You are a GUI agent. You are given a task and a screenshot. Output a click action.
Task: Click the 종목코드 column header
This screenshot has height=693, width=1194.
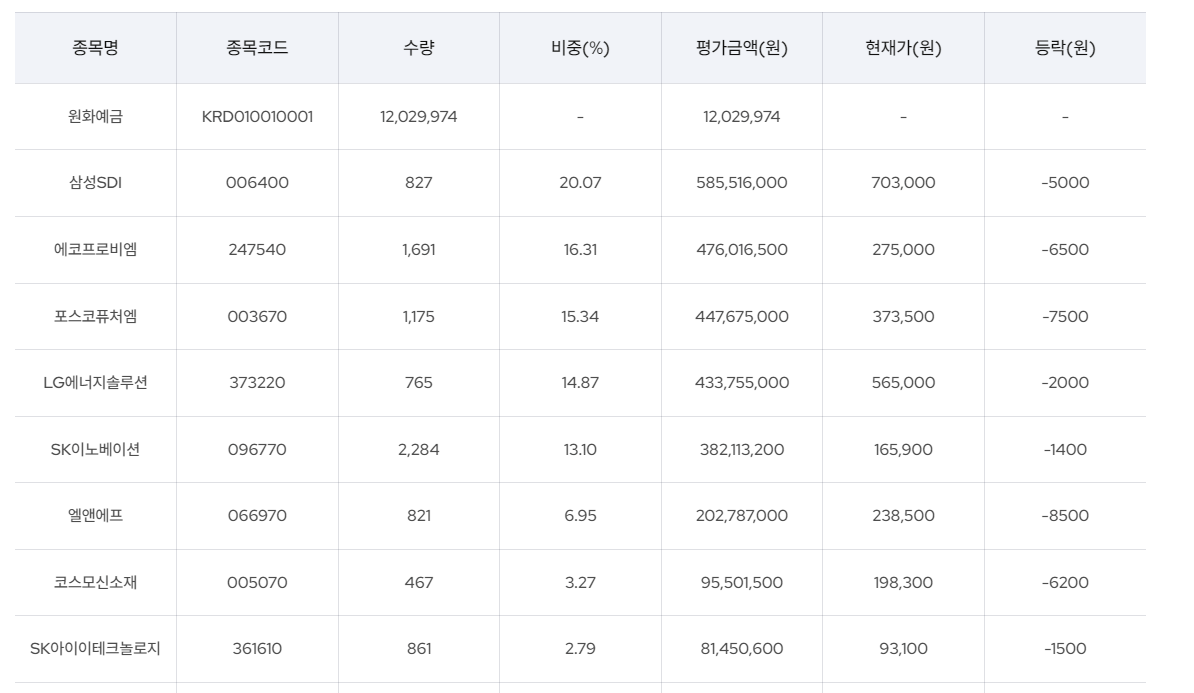257,48
